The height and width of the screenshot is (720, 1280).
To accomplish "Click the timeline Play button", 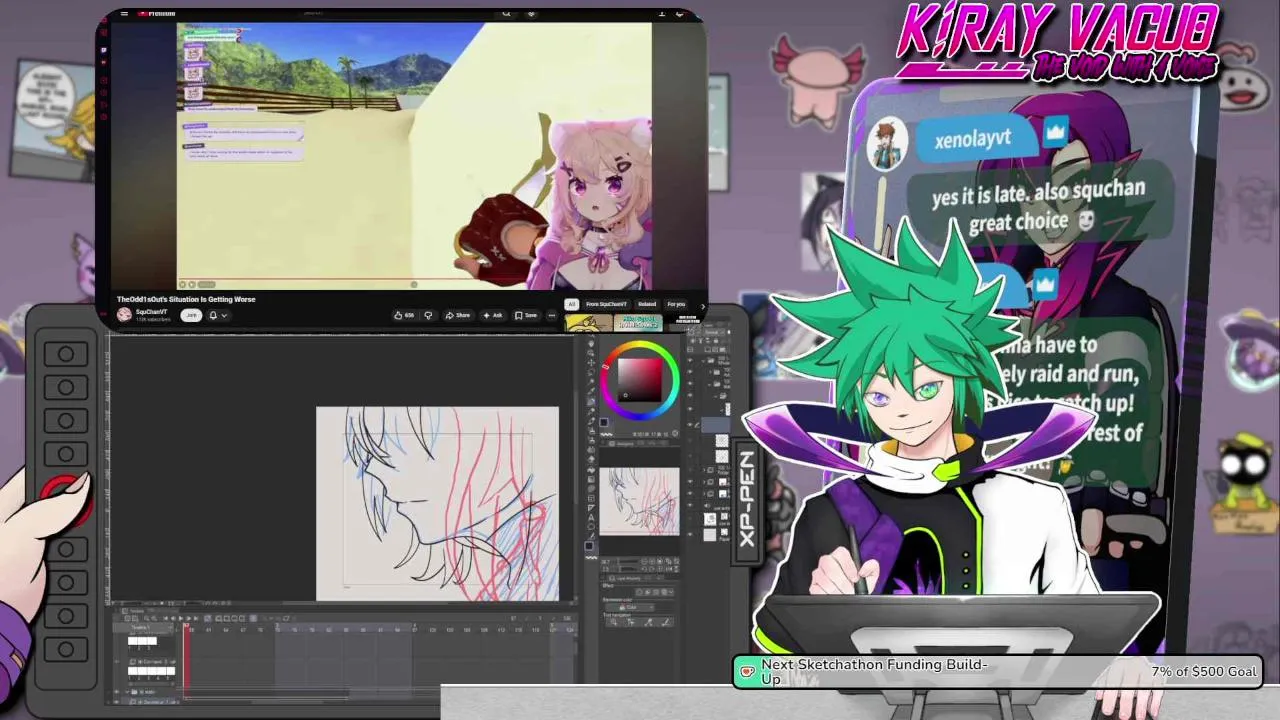I will pos(181,618).
